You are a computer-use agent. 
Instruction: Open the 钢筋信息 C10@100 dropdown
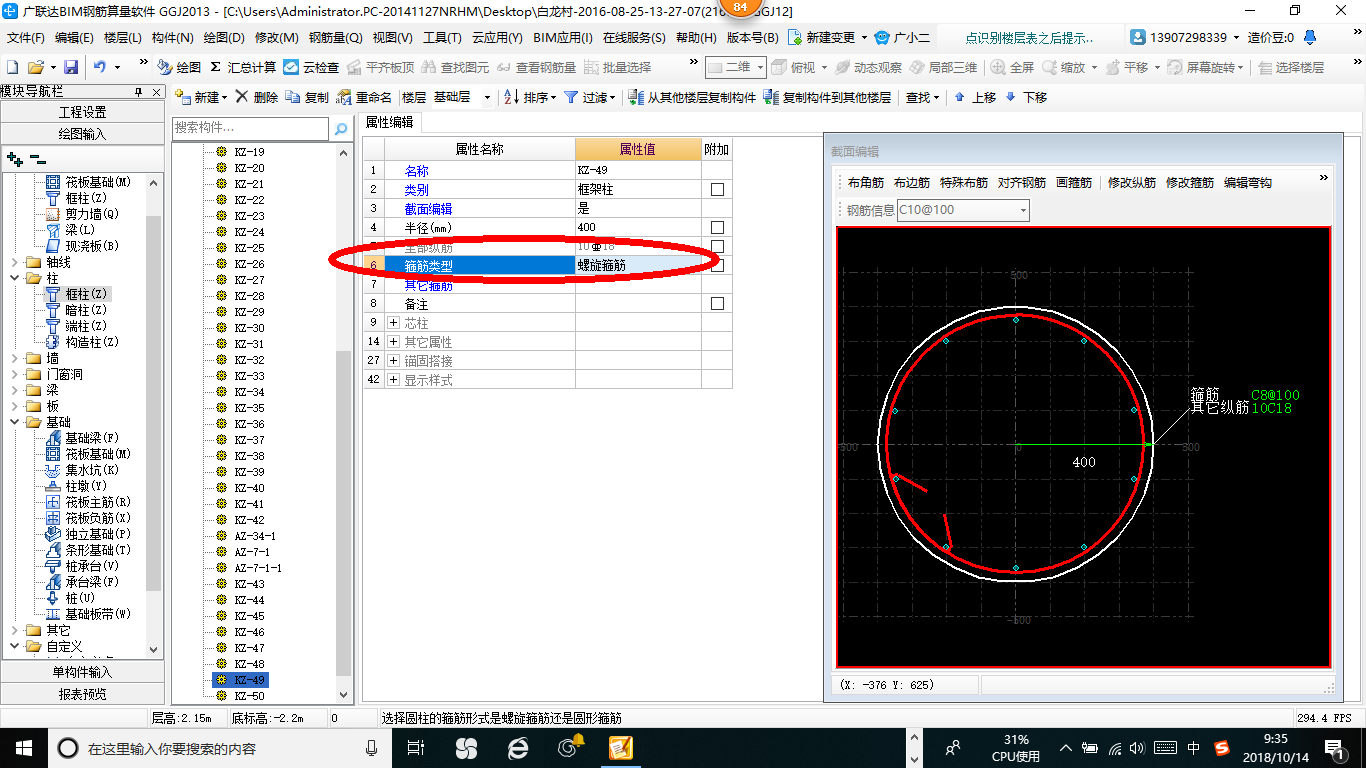[x=1023, y=210]
